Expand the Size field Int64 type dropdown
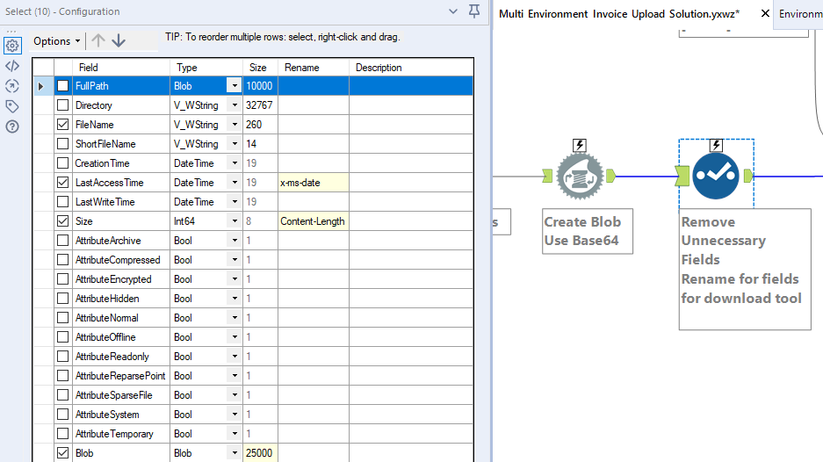 234,221
